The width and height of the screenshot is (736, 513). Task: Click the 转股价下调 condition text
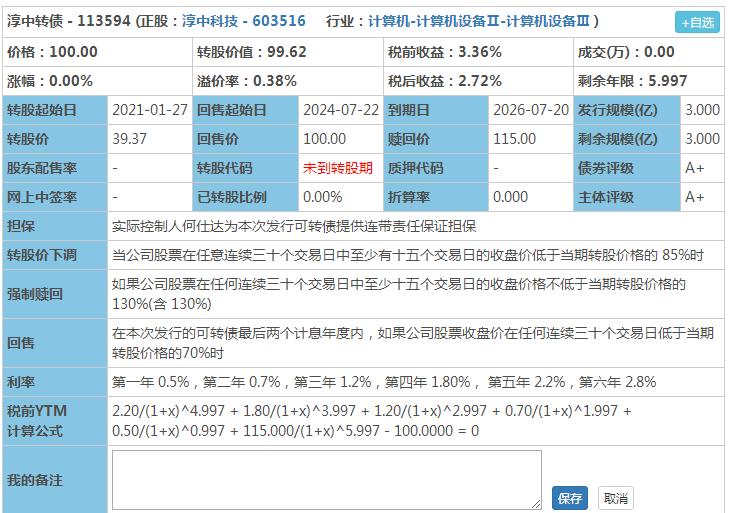pos(408,255)
